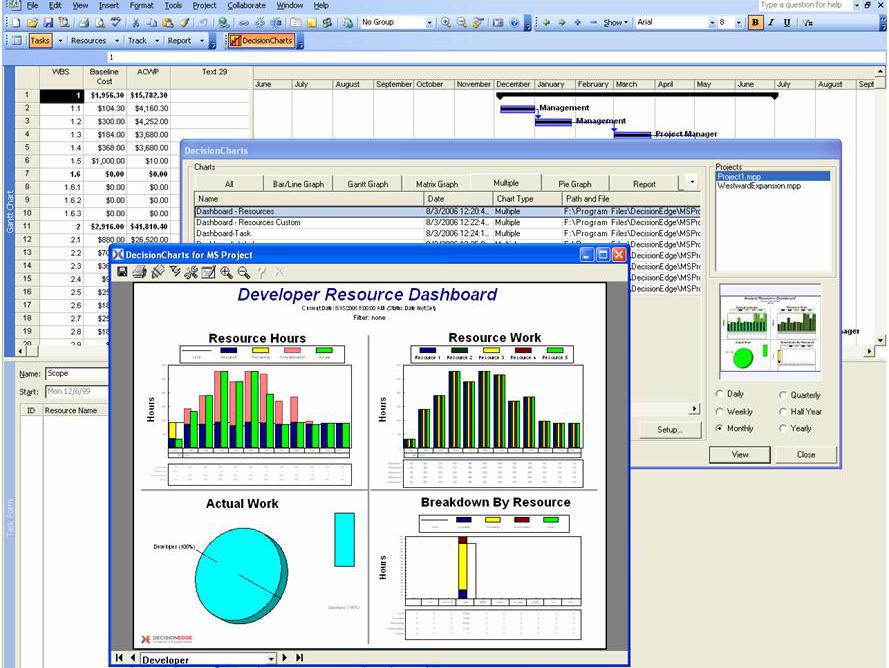
Task: Click the dashboard preview thumbnail
Action: click(770, 330)
